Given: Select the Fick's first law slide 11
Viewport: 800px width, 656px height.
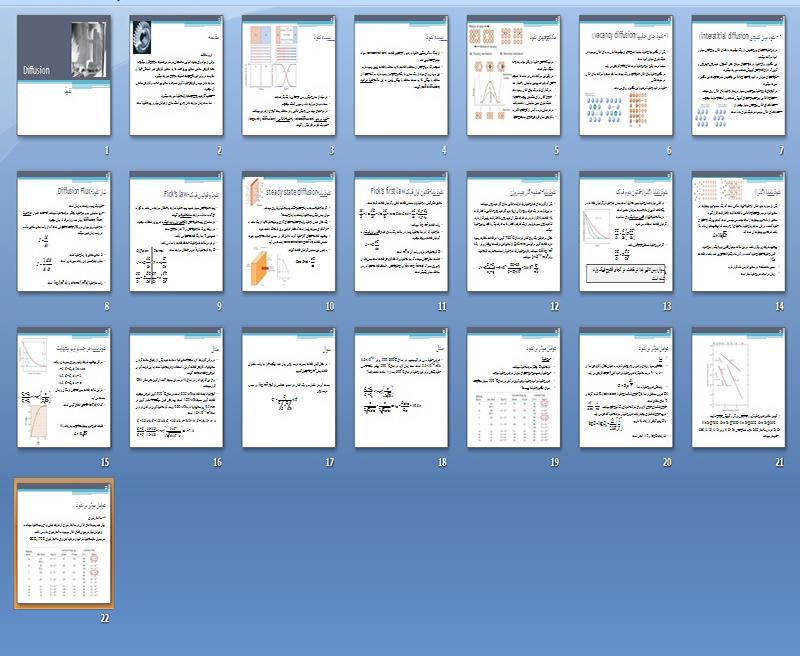Looking at the screenshot, I should click(x=401, y=231).
